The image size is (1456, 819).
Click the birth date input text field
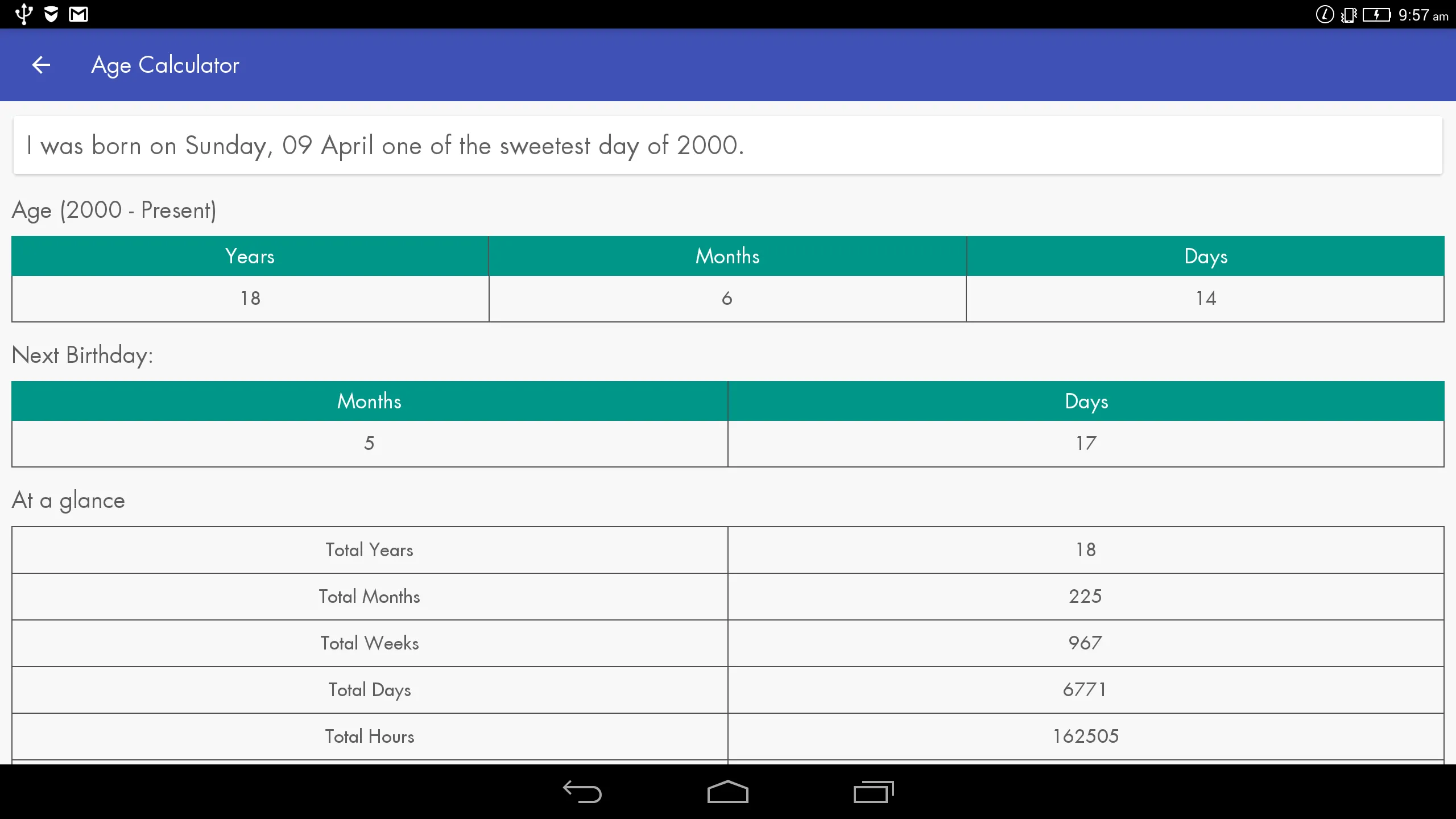click(x=728, y=144)
